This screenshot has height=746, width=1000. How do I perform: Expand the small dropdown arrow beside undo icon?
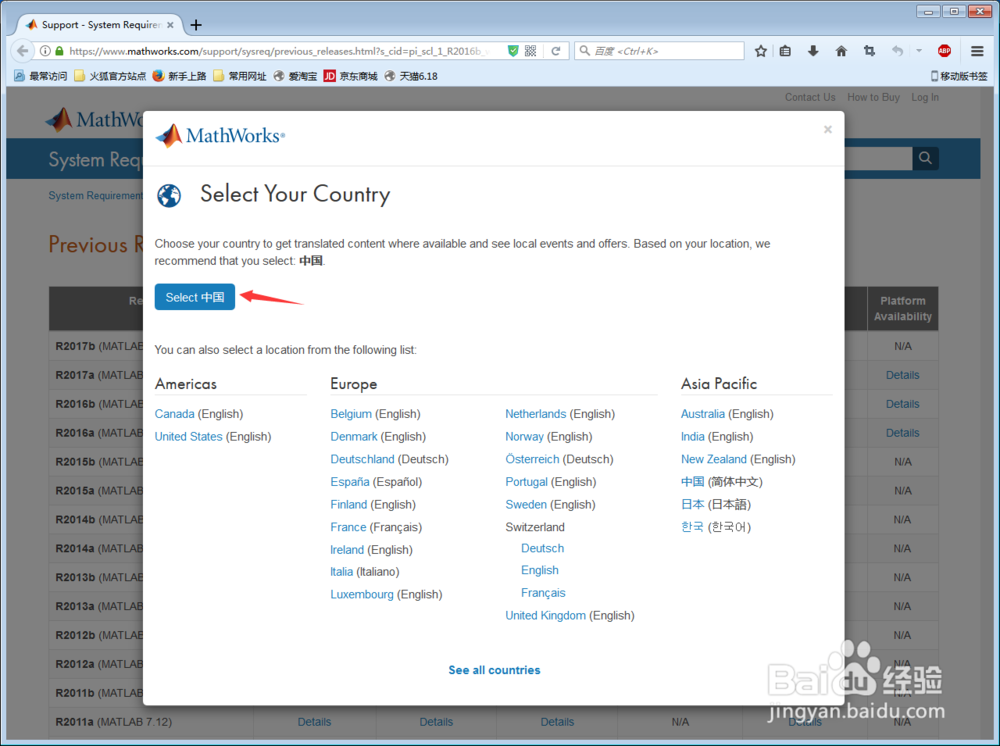919,51
